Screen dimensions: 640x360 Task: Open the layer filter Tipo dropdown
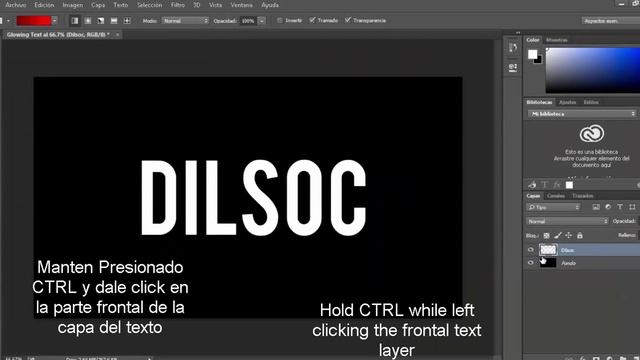click(553, 207)
